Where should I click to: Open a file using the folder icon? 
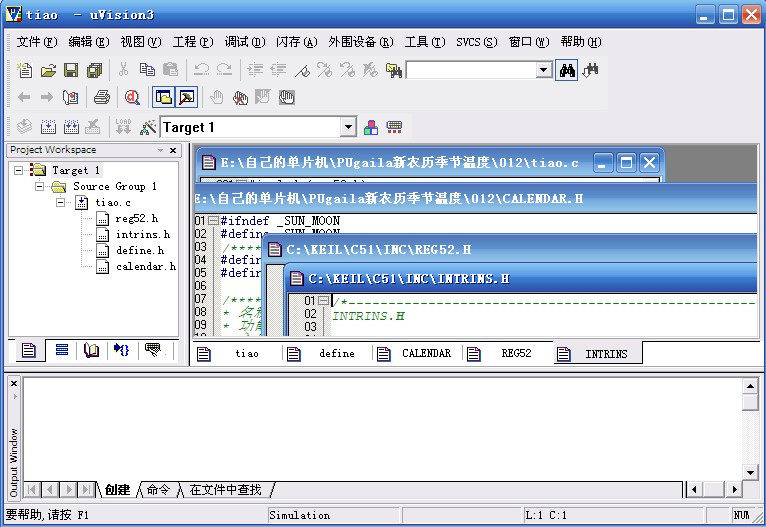tap(48, 70)
